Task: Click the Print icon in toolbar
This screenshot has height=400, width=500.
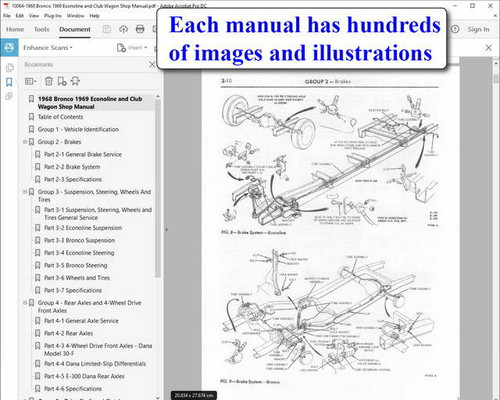Action: click(x=140, y=29)
